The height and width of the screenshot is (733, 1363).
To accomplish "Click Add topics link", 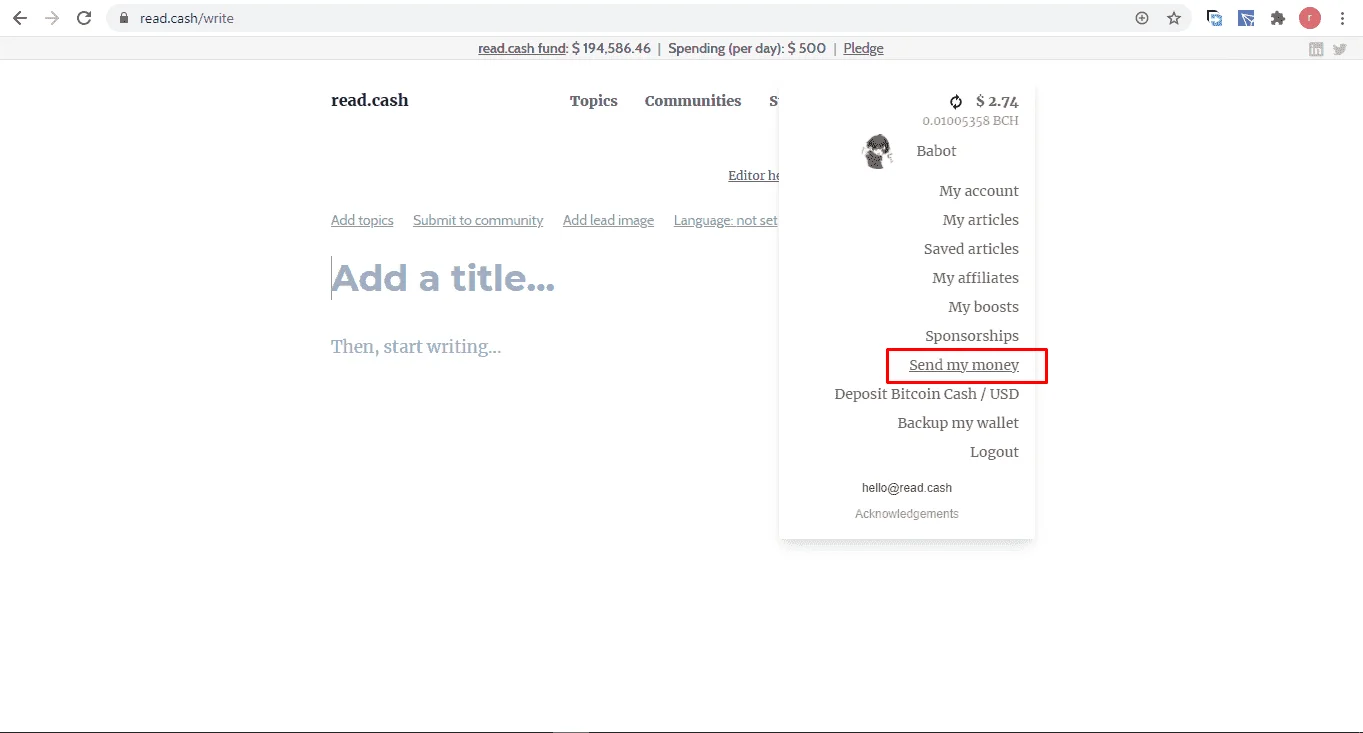I will coord(362,220).
